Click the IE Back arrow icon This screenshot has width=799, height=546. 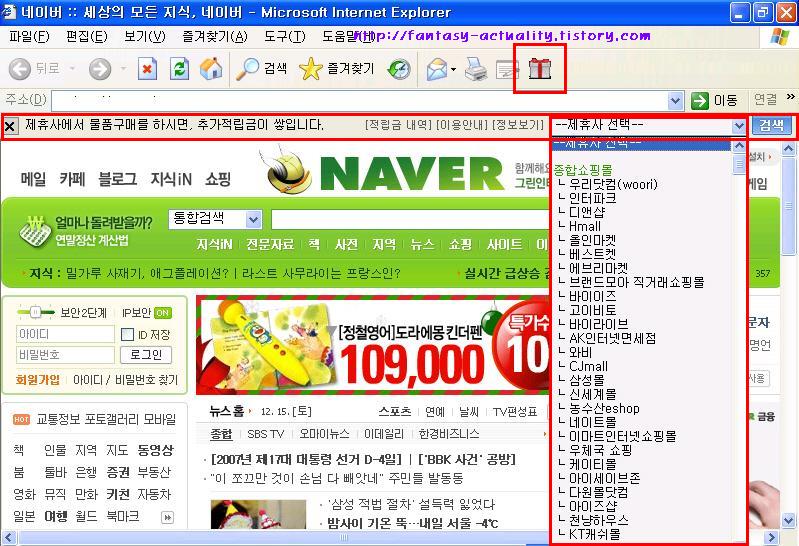(x=20, y=69)
